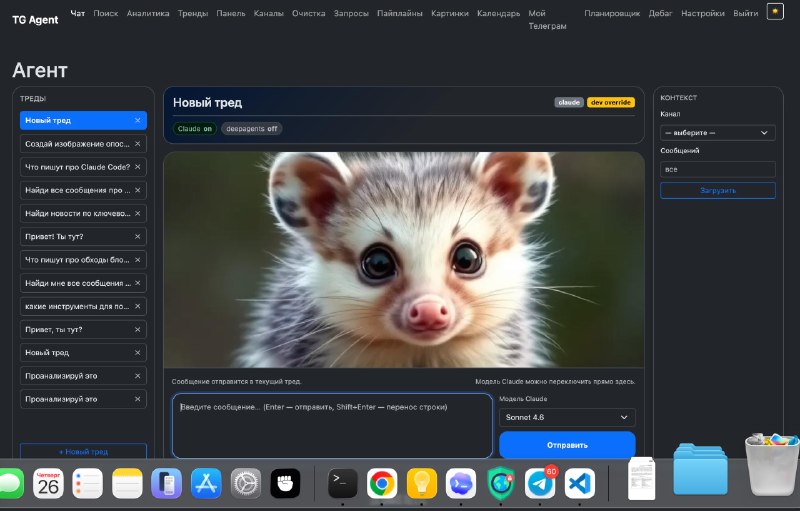
Task: Open the blue folder stack in dock
Action: [x=700, y=469]
